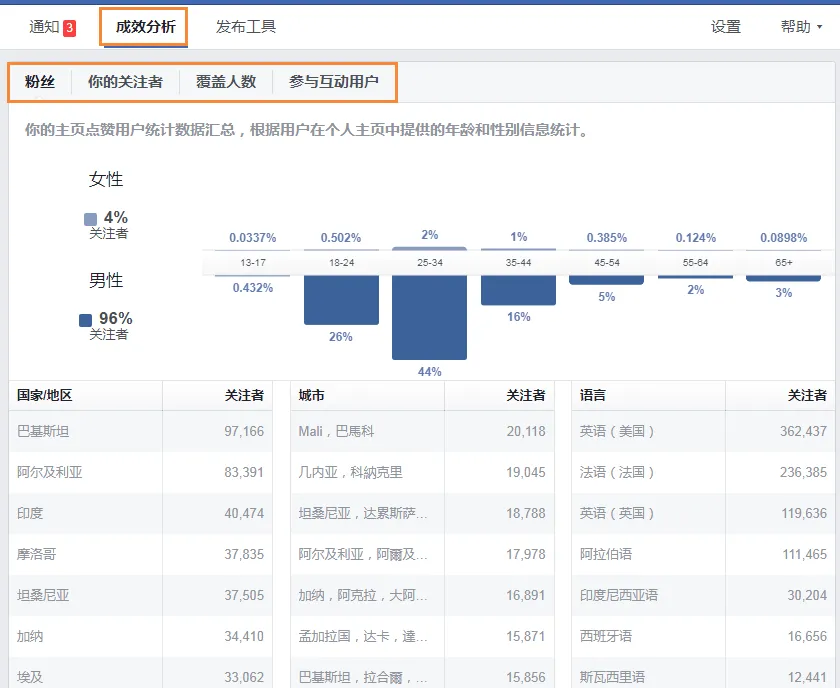Click the 阿拉伯语 language row
The image size is (840, 688).
pyautogui.click(x=703, y=554)
